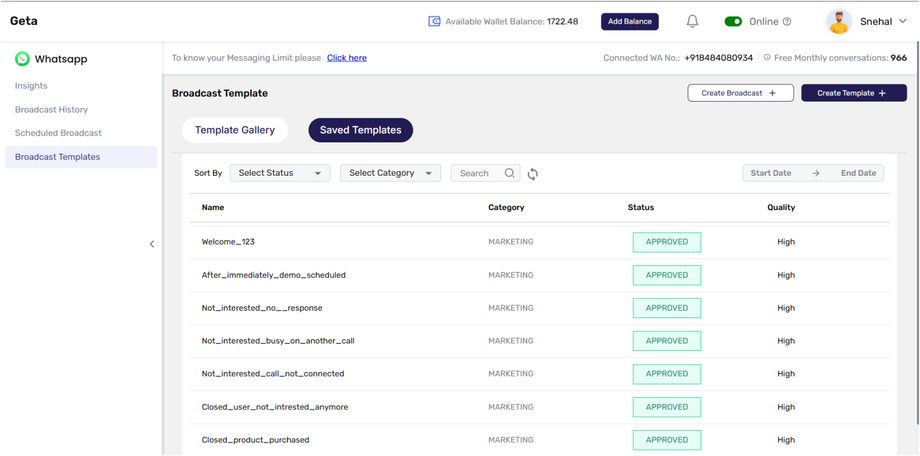This screenshot has height=456, width=920.
Task: Click the help icon next to Online
Action: coord(787,22)
